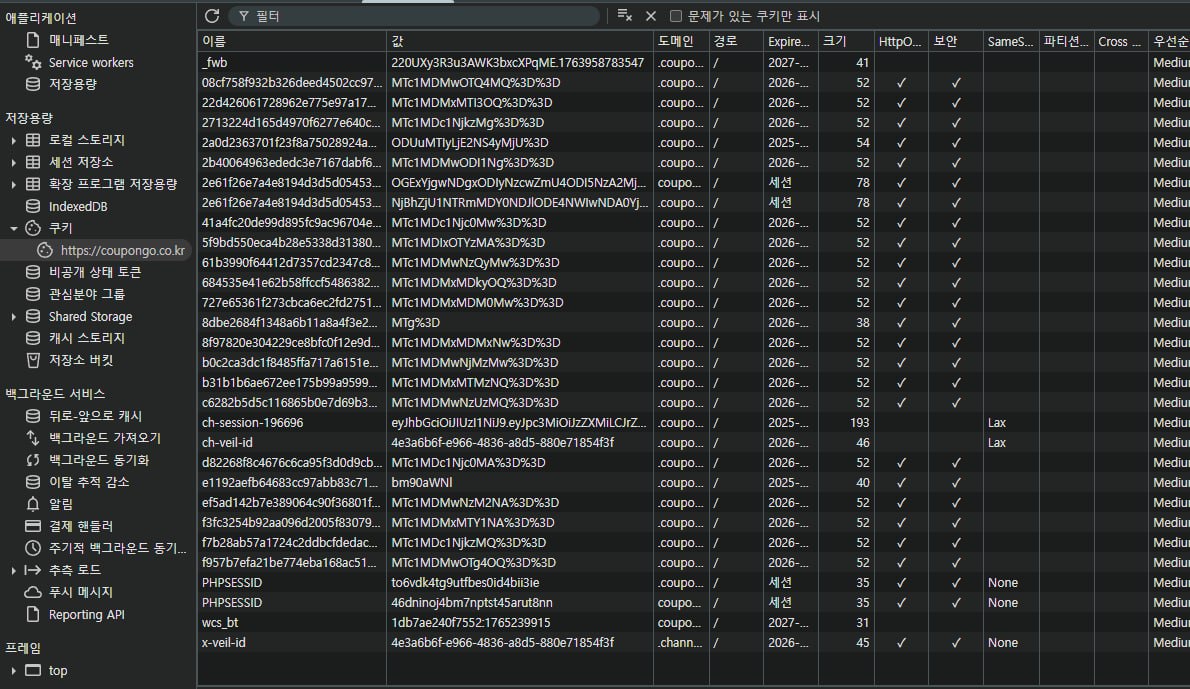Click the refresh cookies icon
Viewport: 1190px width, 689px height.
click(212, 16)
